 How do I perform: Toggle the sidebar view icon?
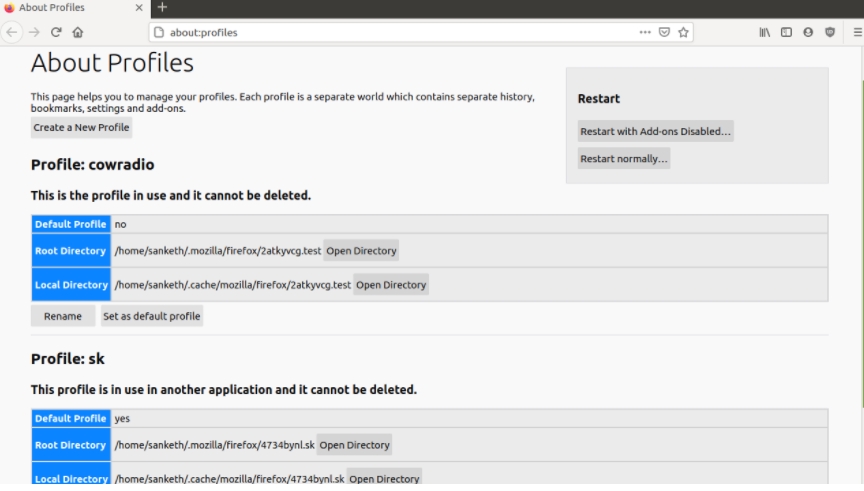[787, 32]
